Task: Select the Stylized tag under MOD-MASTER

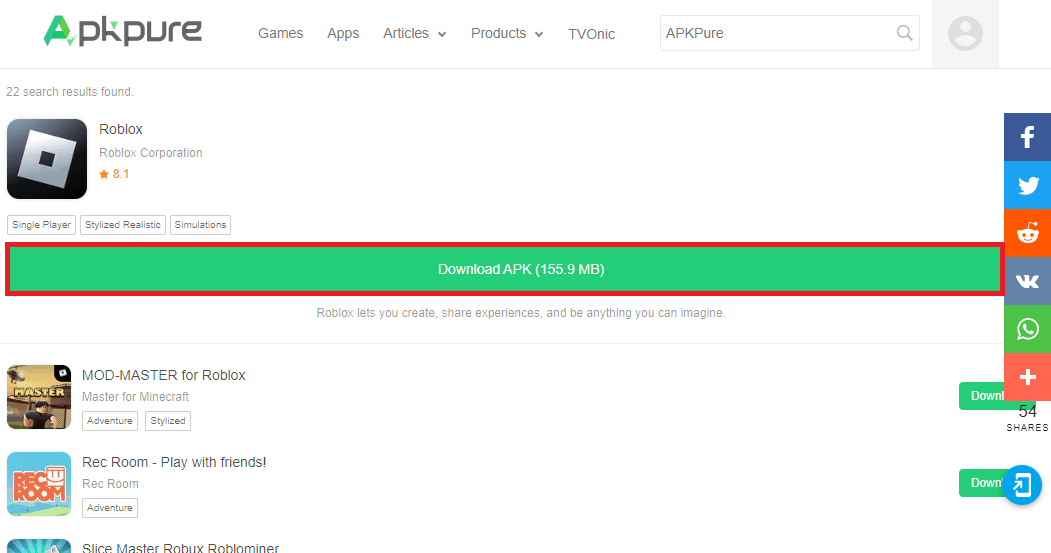Action: coord(168,421)
